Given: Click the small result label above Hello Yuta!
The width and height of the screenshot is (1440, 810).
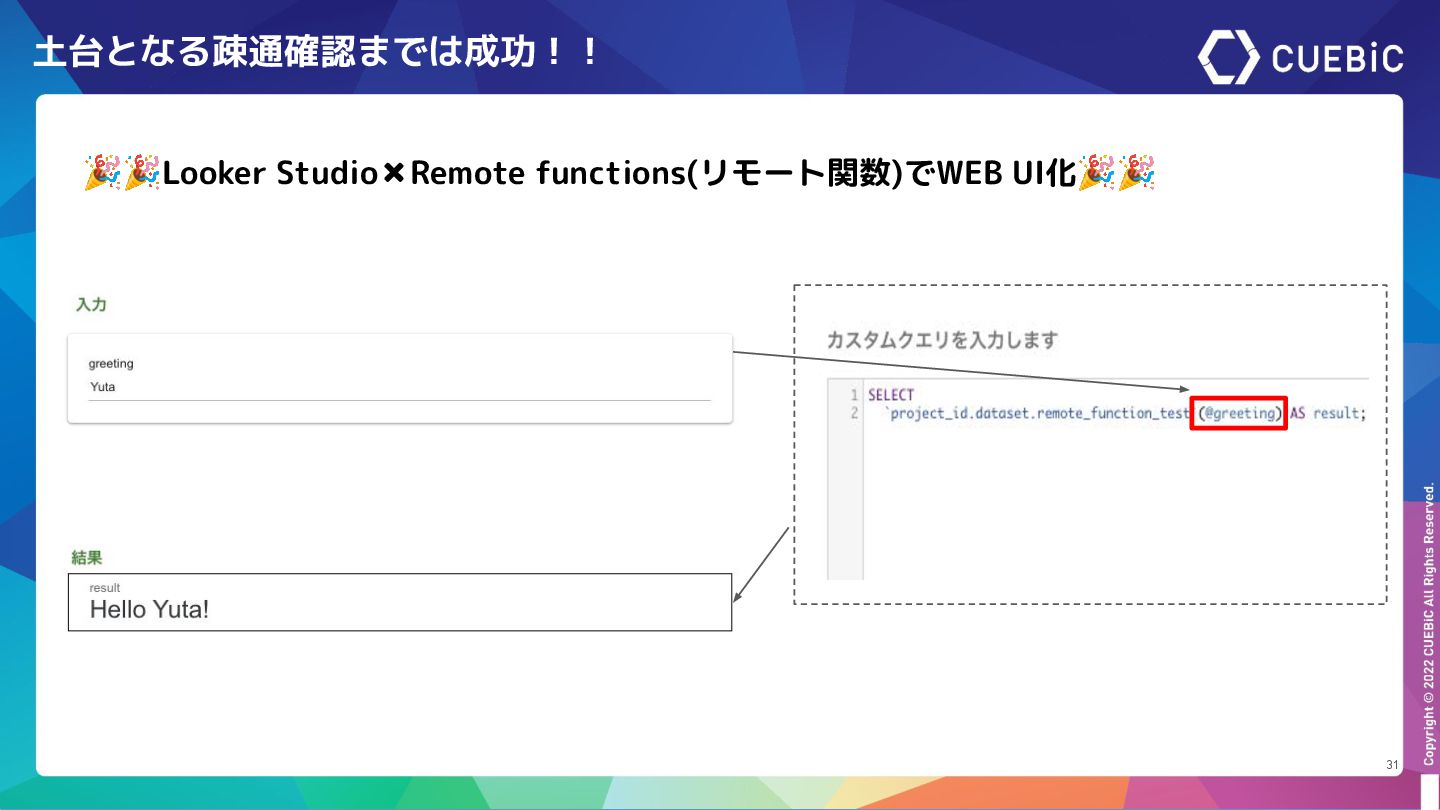Looking at the screenshot, I should click(x=105, y=588).
